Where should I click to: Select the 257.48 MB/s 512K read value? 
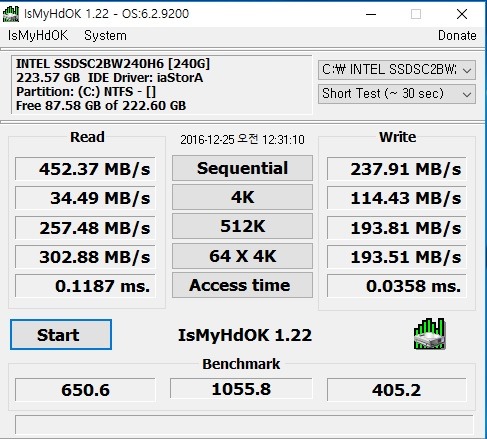click(x=85, y=228)
